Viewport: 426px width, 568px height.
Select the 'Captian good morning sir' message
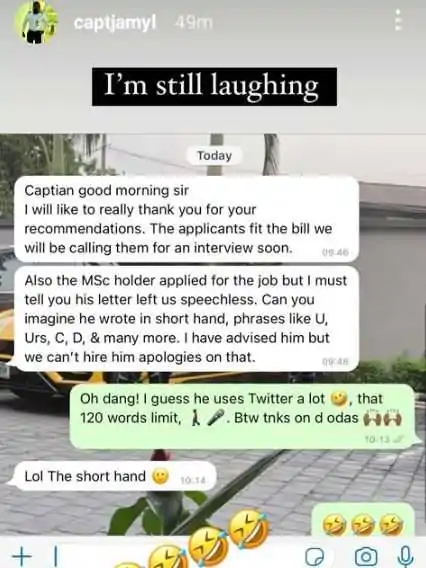pyautogui.click(x=187, y=219)
